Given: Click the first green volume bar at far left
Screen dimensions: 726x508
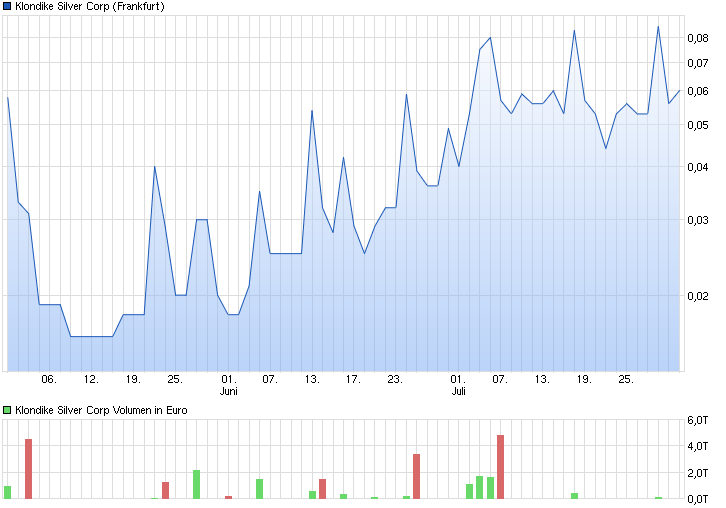Looking at the screenshot, I should click(7, 492).
